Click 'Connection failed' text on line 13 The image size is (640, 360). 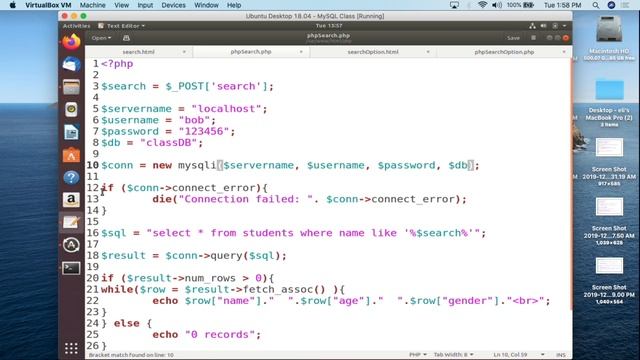click(x=239, y=199)
